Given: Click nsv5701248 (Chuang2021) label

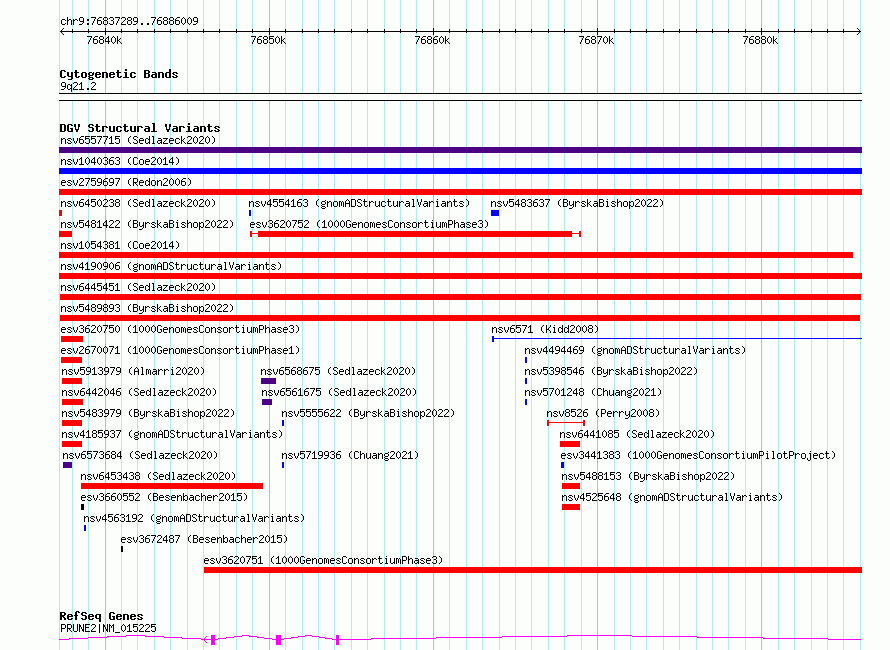Looking at the screenshot, I should pos(593,392).
